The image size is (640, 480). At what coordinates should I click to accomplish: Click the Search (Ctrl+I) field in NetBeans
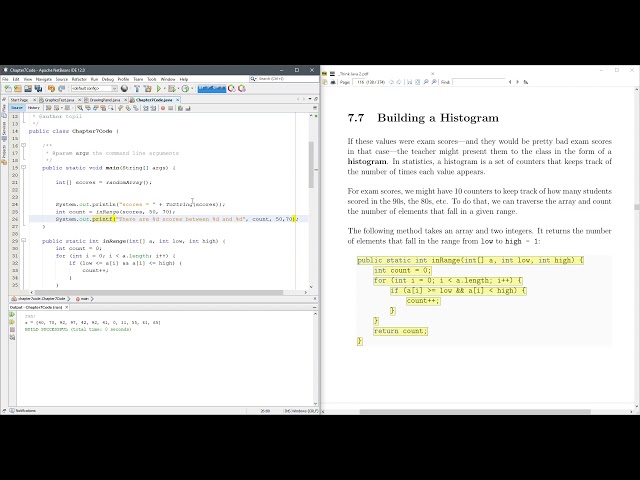pyautogui.click(x=284, y=79)
